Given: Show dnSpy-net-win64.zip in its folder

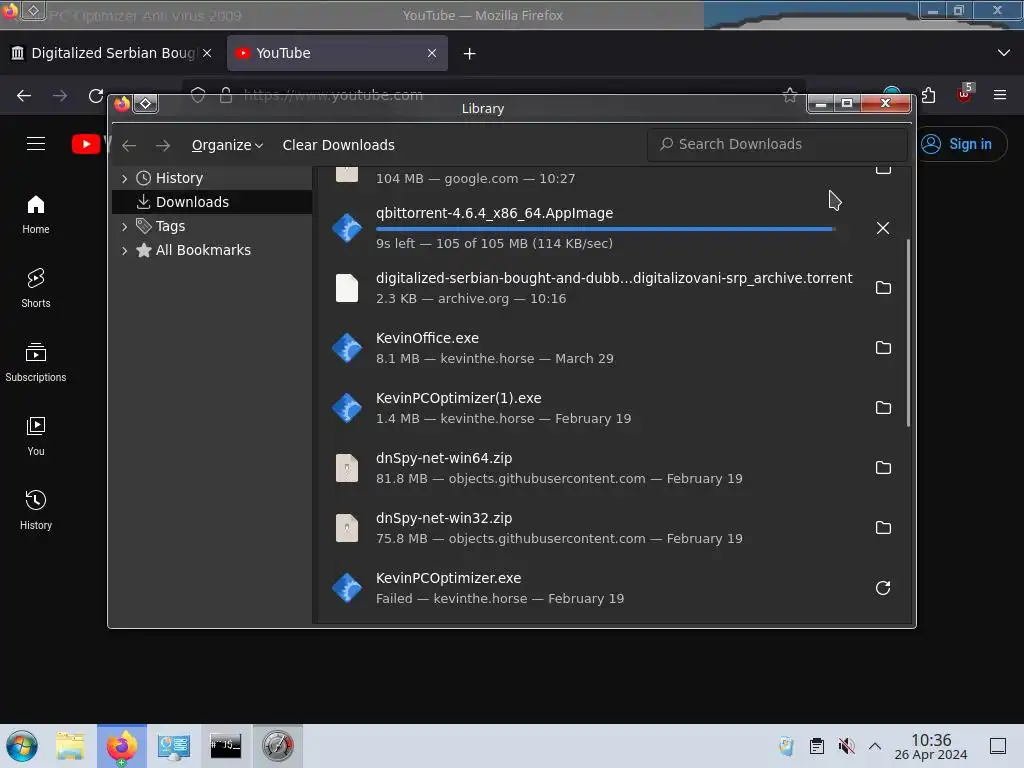Looking at the screenshot, I should (883, 468).
